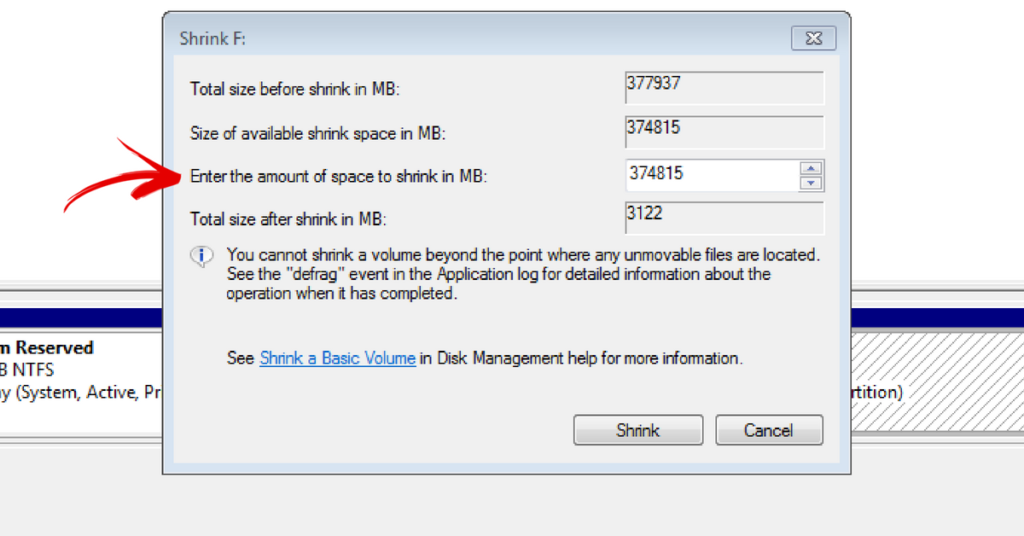Select the total size before shrink value 377937

724,87
